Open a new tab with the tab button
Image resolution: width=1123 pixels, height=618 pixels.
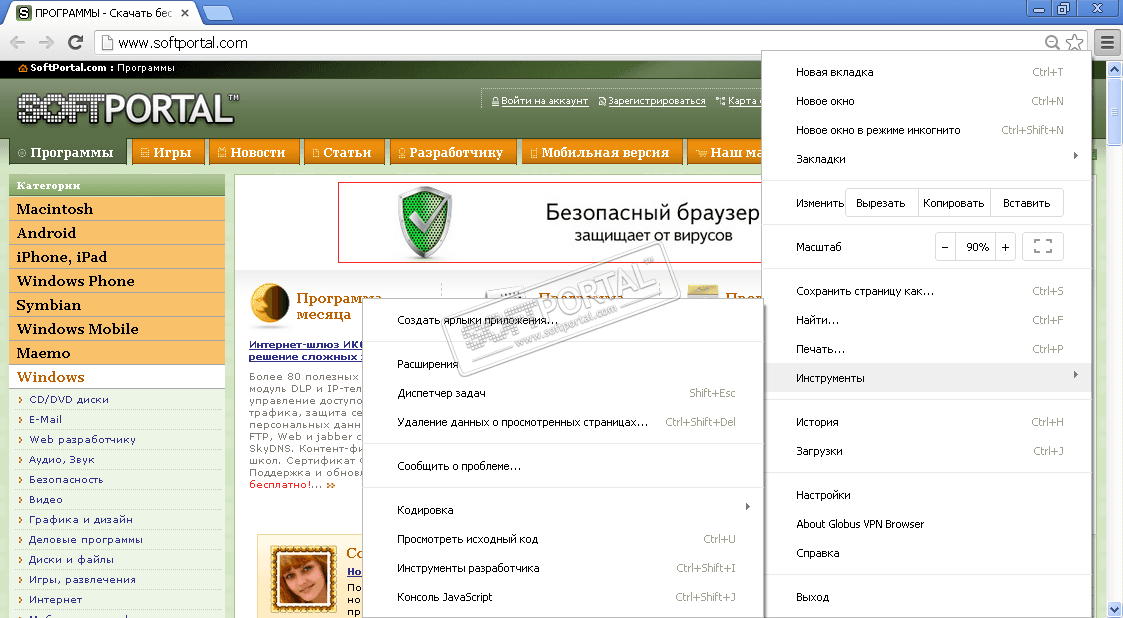(x=218, y=12)
